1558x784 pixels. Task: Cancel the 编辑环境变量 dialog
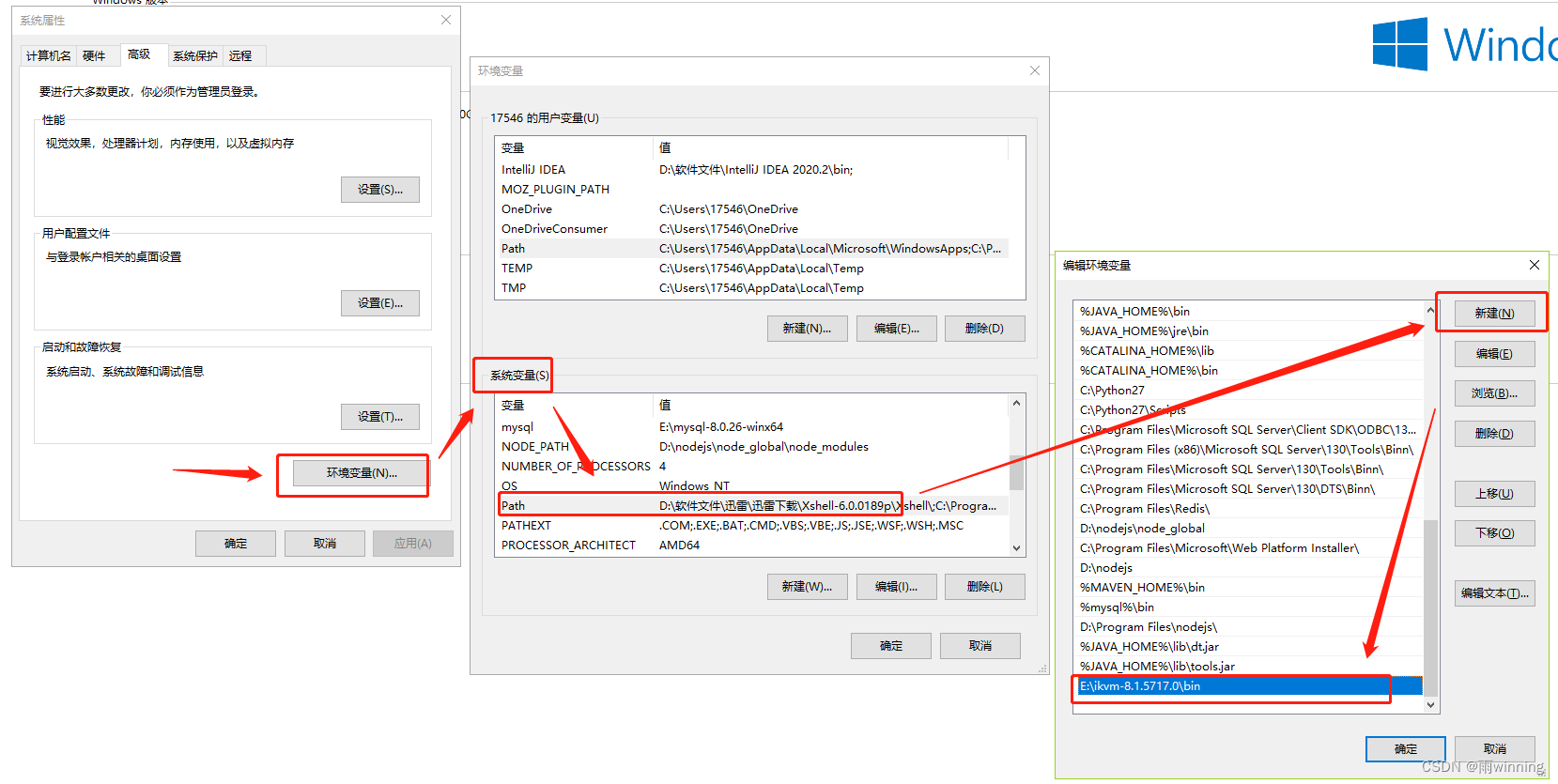(x=1495, y=749)
